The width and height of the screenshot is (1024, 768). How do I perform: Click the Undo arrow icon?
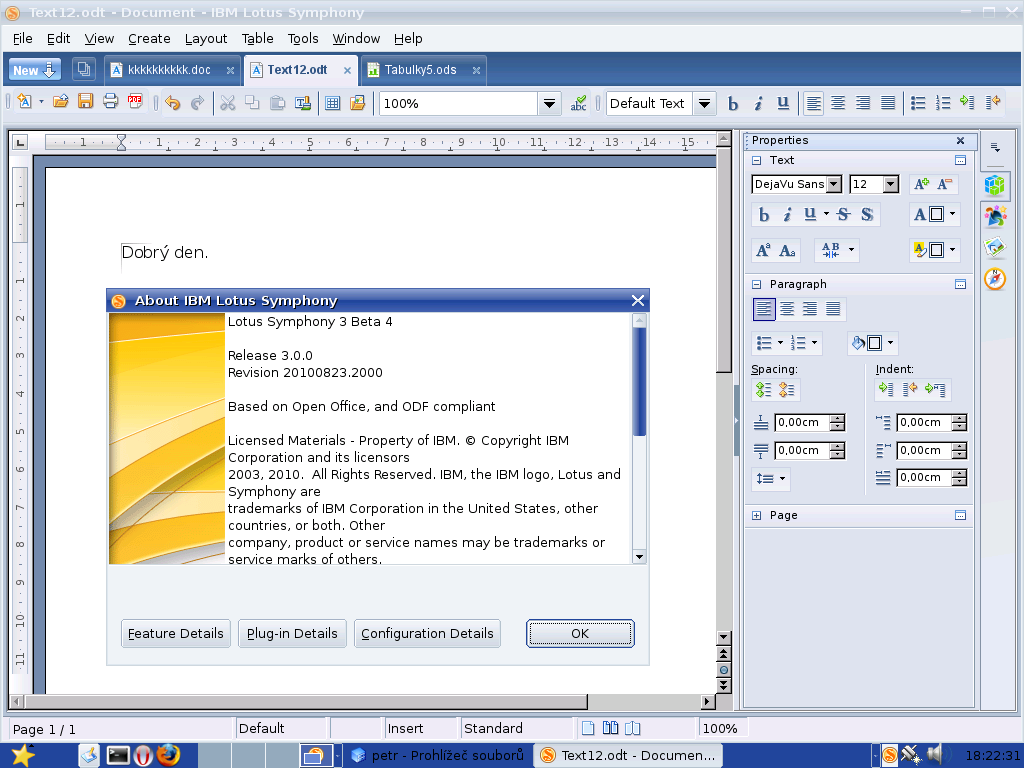tap(173, 102)
